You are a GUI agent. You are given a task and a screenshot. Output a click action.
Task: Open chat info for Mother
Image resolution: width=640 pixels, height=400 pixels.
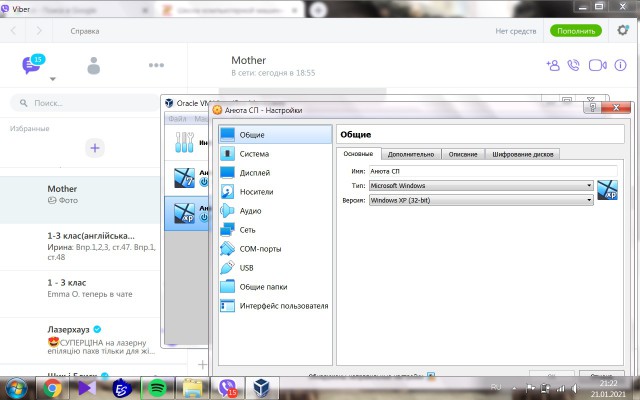(620, 65)
